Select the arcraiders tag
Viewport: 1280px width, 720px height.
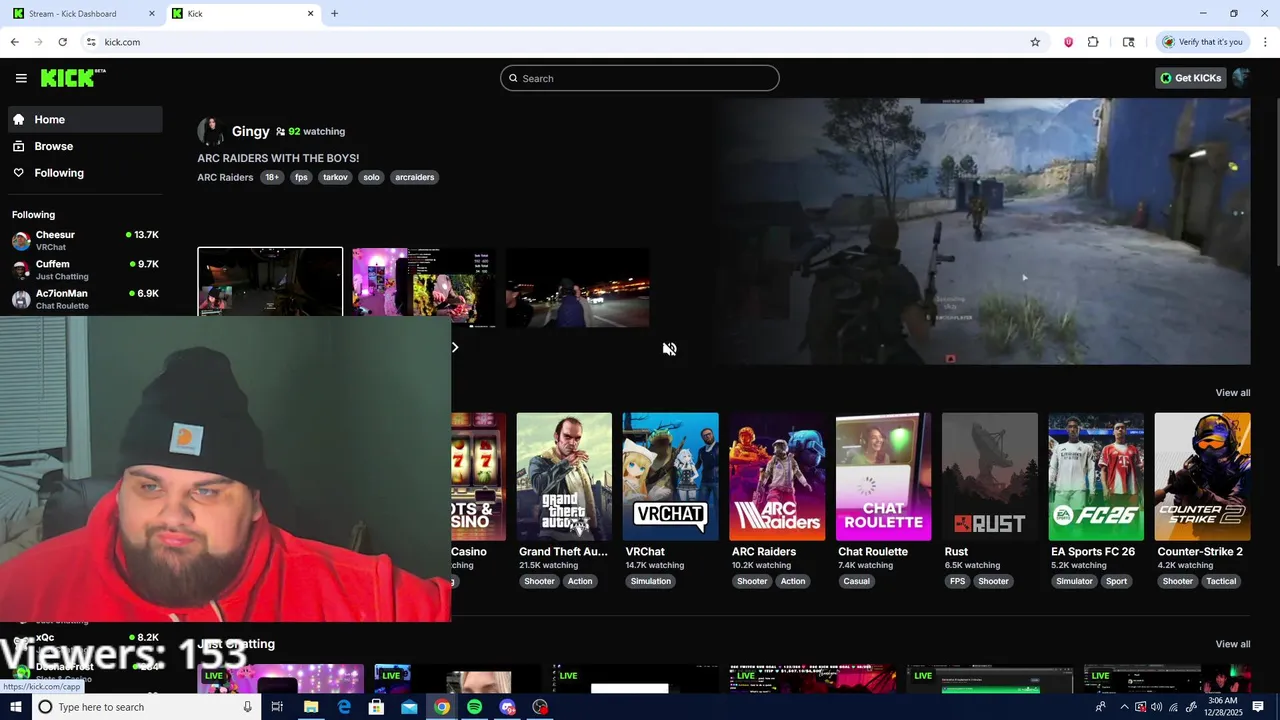414,177
